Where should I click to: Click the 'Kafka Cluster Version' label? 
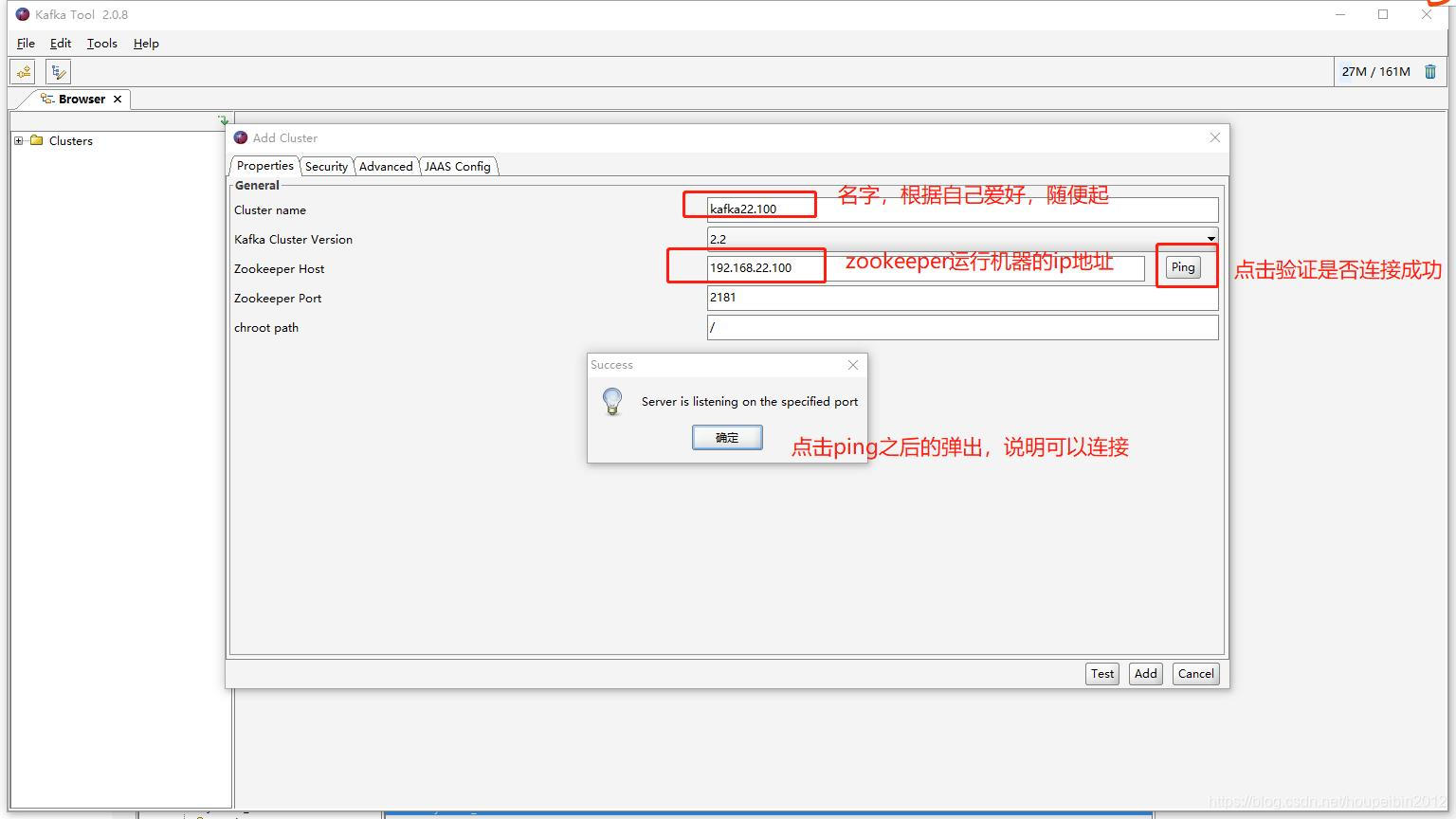pyautogui.click(x=293, y=240)
